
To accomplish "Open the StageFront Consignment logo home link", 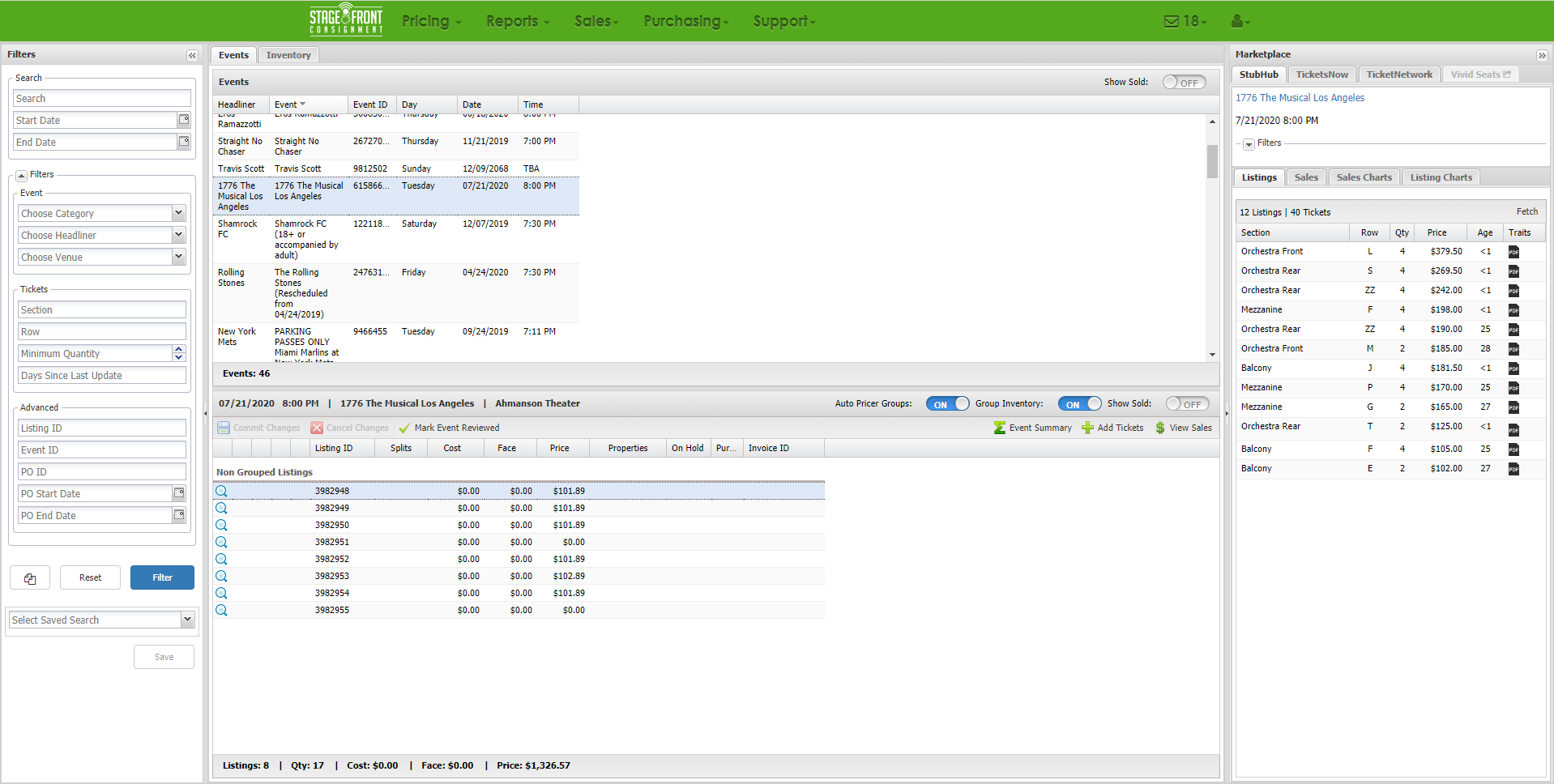I will (x=346, y=20).
